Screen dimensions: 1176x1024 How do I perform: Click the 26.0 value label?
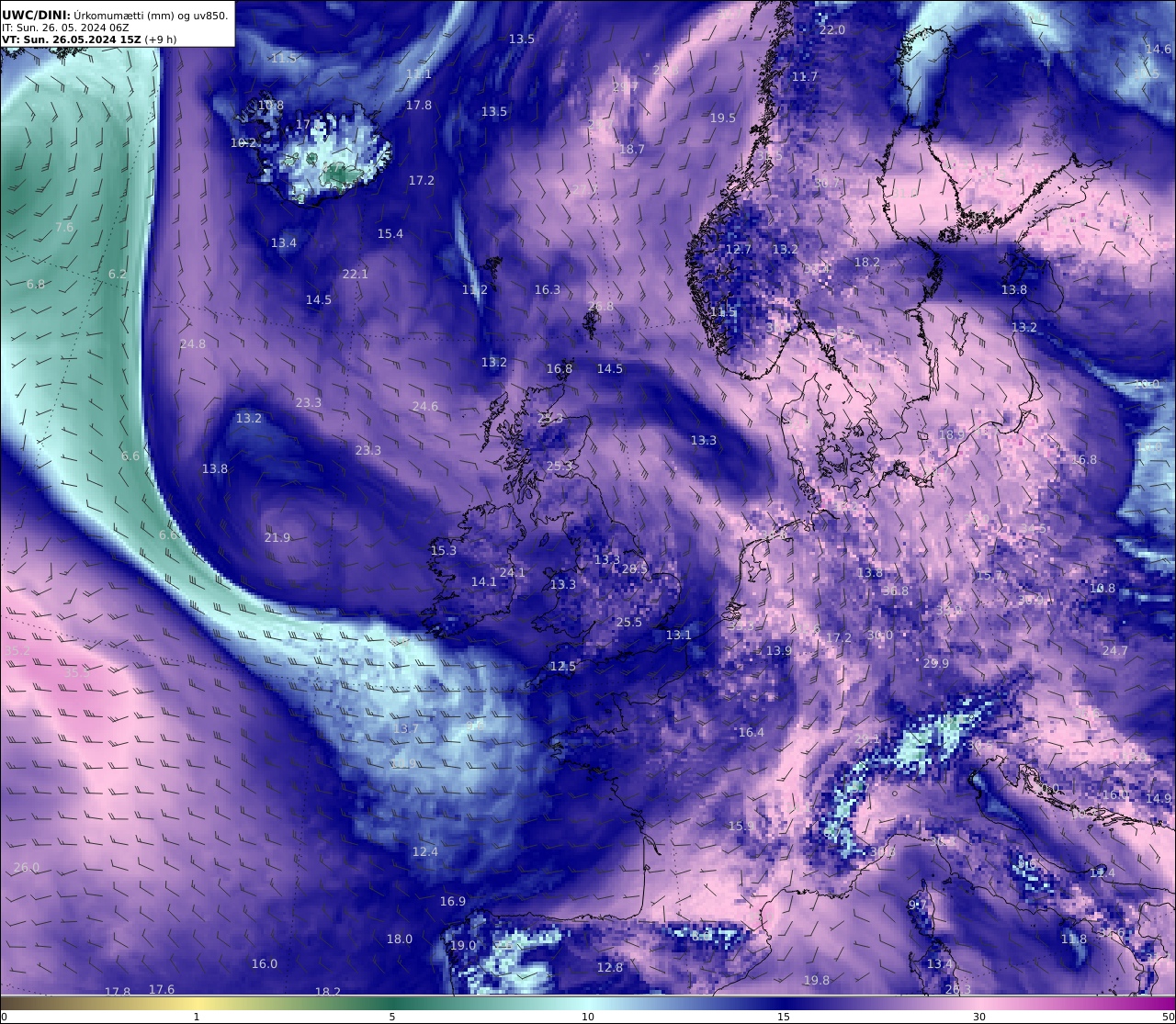[x=27, y=868]
